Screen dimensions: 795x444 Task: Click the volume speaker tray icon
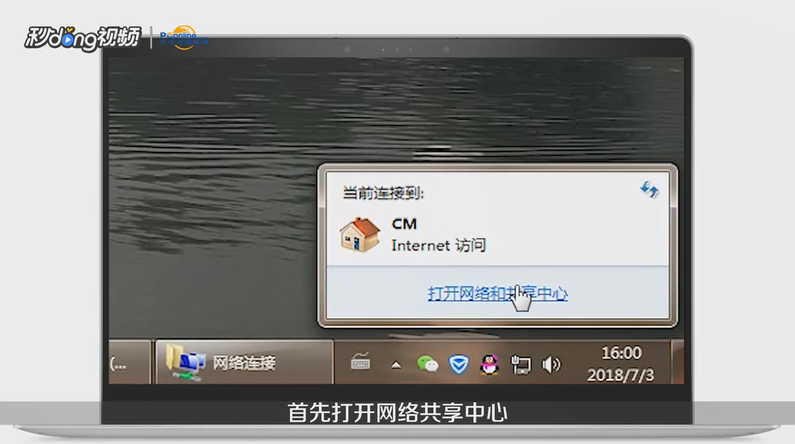click(x=551, y=364)
